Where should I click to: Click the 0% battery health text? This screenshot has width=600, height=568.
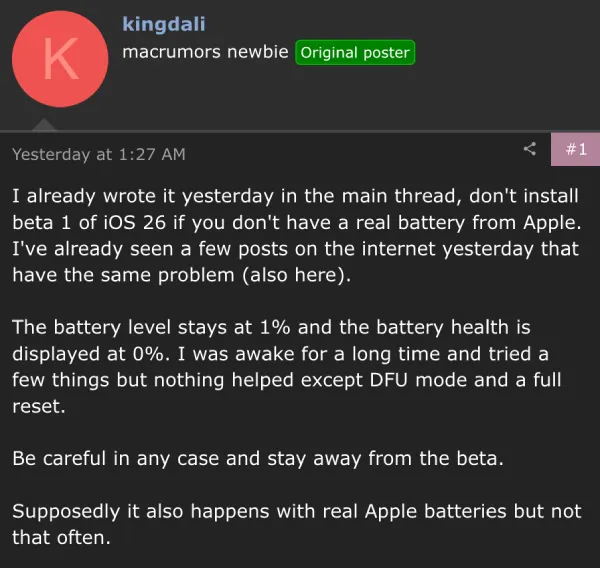[x=149, y=354]
